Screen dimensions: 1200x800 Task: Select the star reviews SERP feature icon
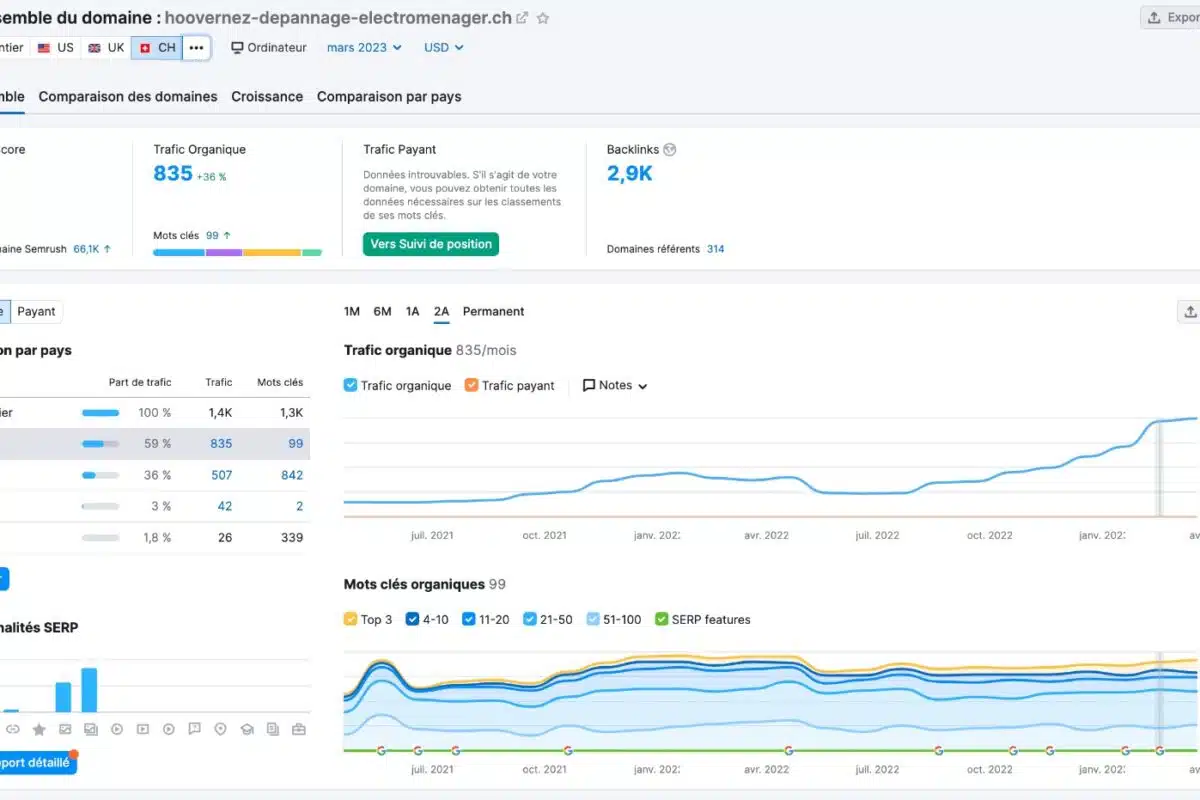[39, 729]
